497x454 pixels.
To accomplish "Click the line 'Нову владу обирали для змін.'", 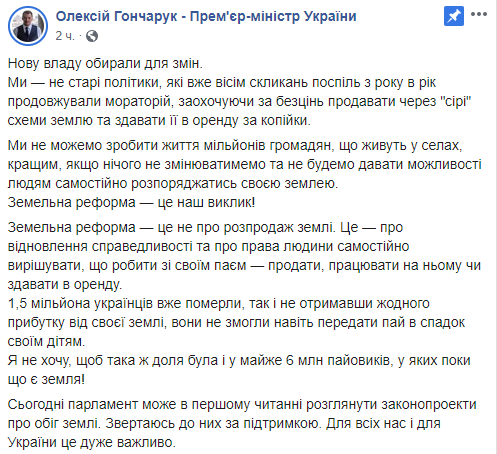I will [x=105, y=63].
